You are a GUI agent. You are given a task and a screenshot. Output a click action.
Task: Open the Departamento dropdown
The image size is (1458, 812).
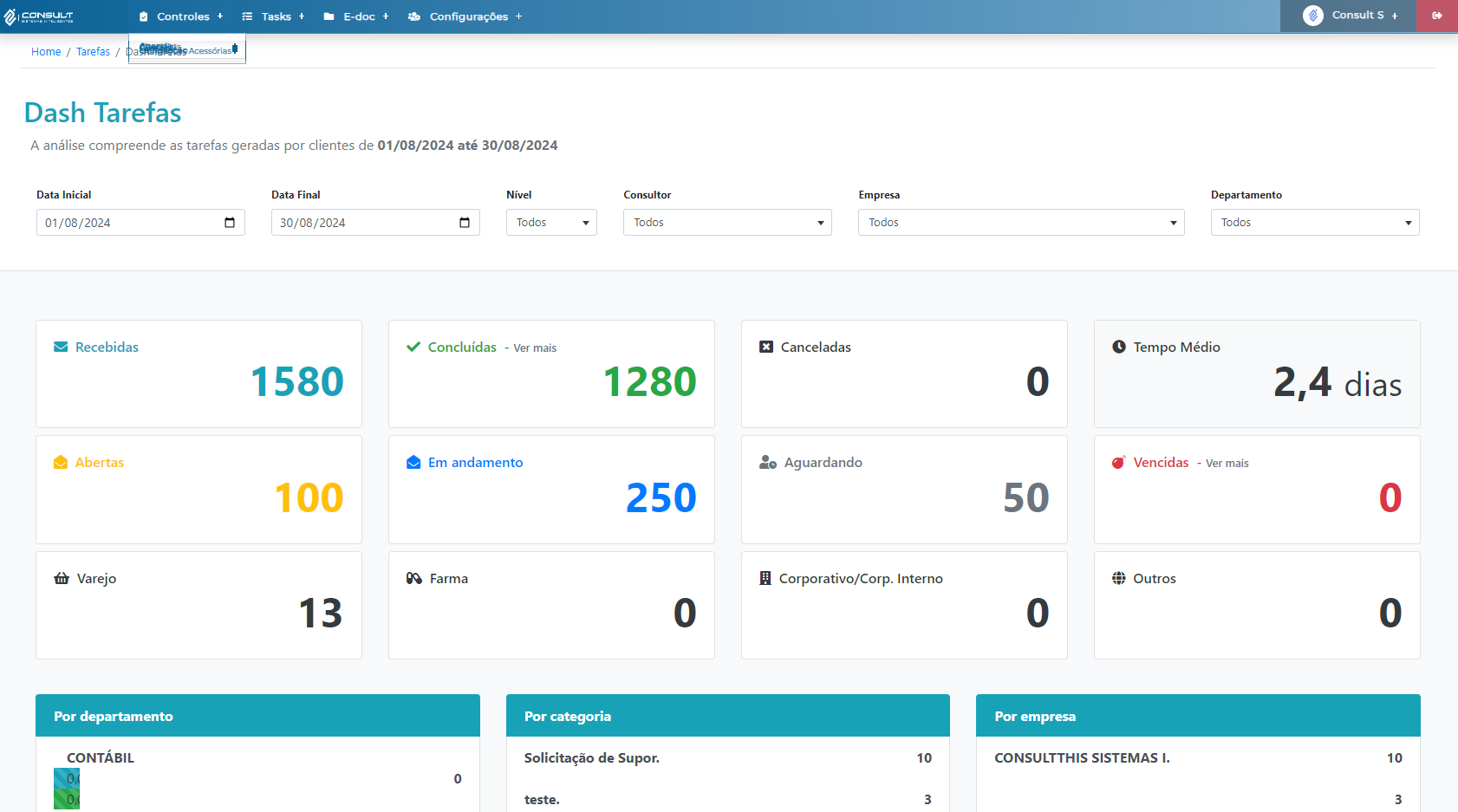point(1315,223)
